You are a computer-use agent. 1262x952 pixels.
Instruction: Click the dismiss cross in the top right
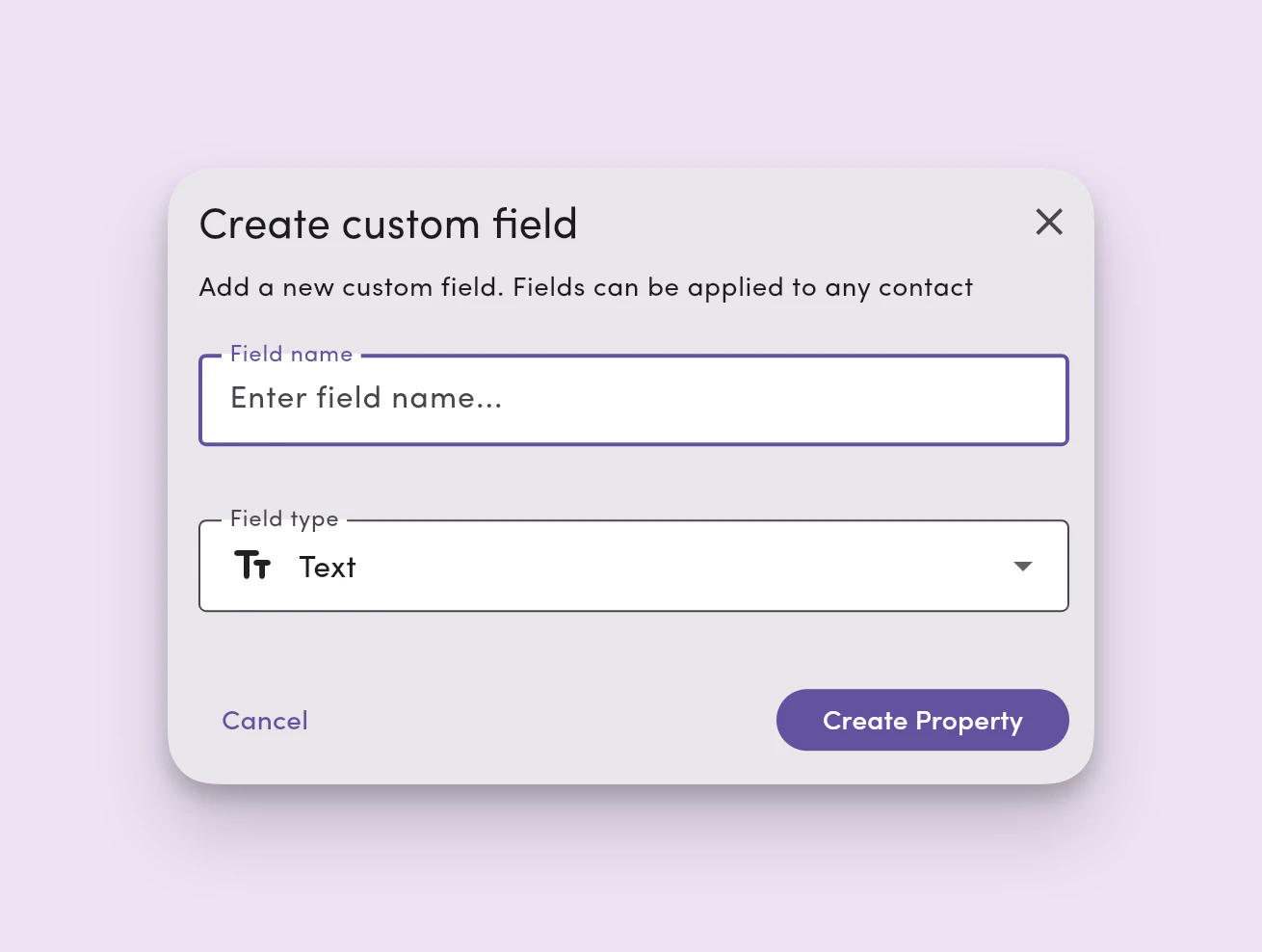(1049, 222)
